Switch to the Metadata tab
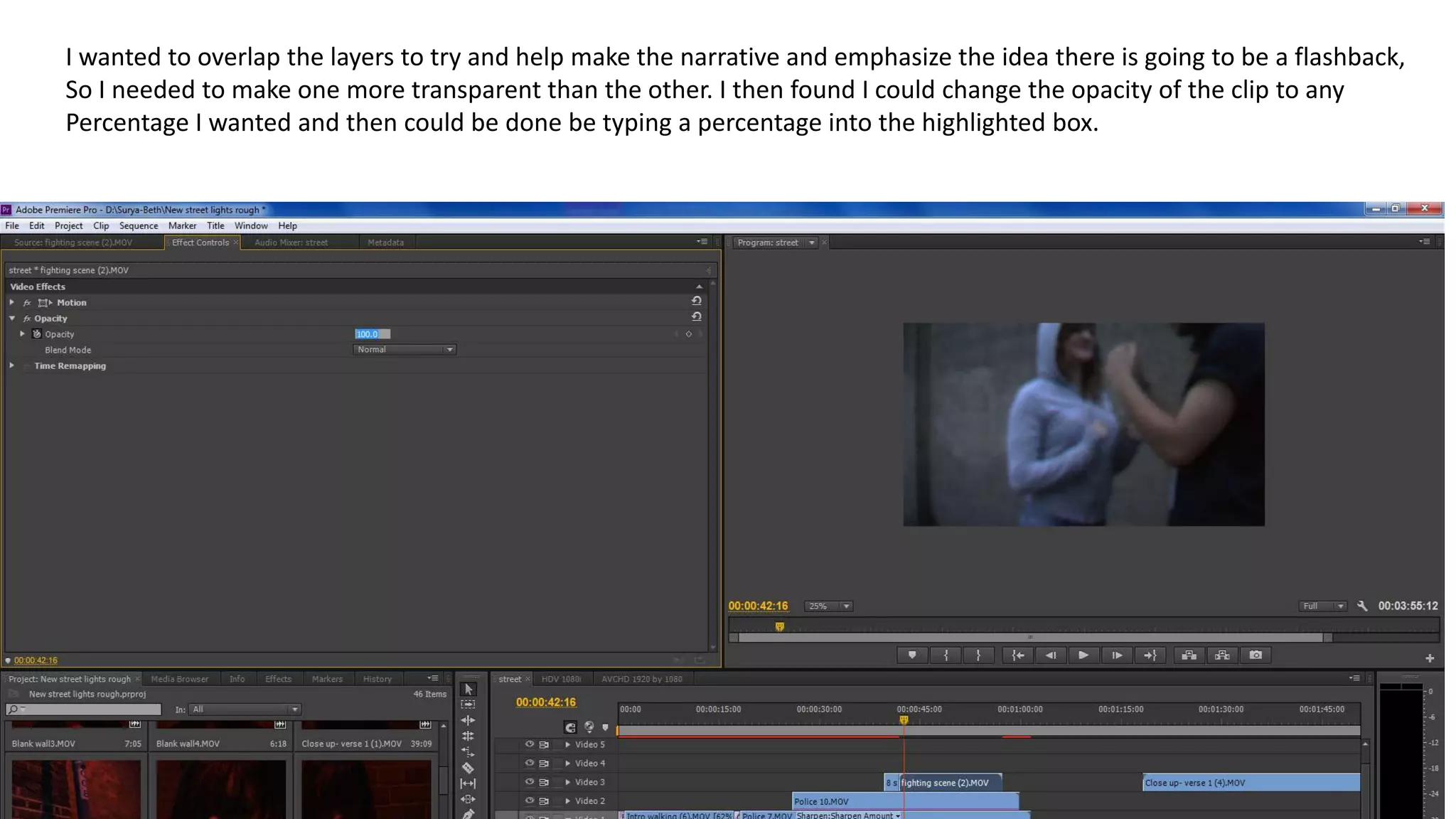The height and width of the screenshot is (819, 1456). [x=385, y=242]
